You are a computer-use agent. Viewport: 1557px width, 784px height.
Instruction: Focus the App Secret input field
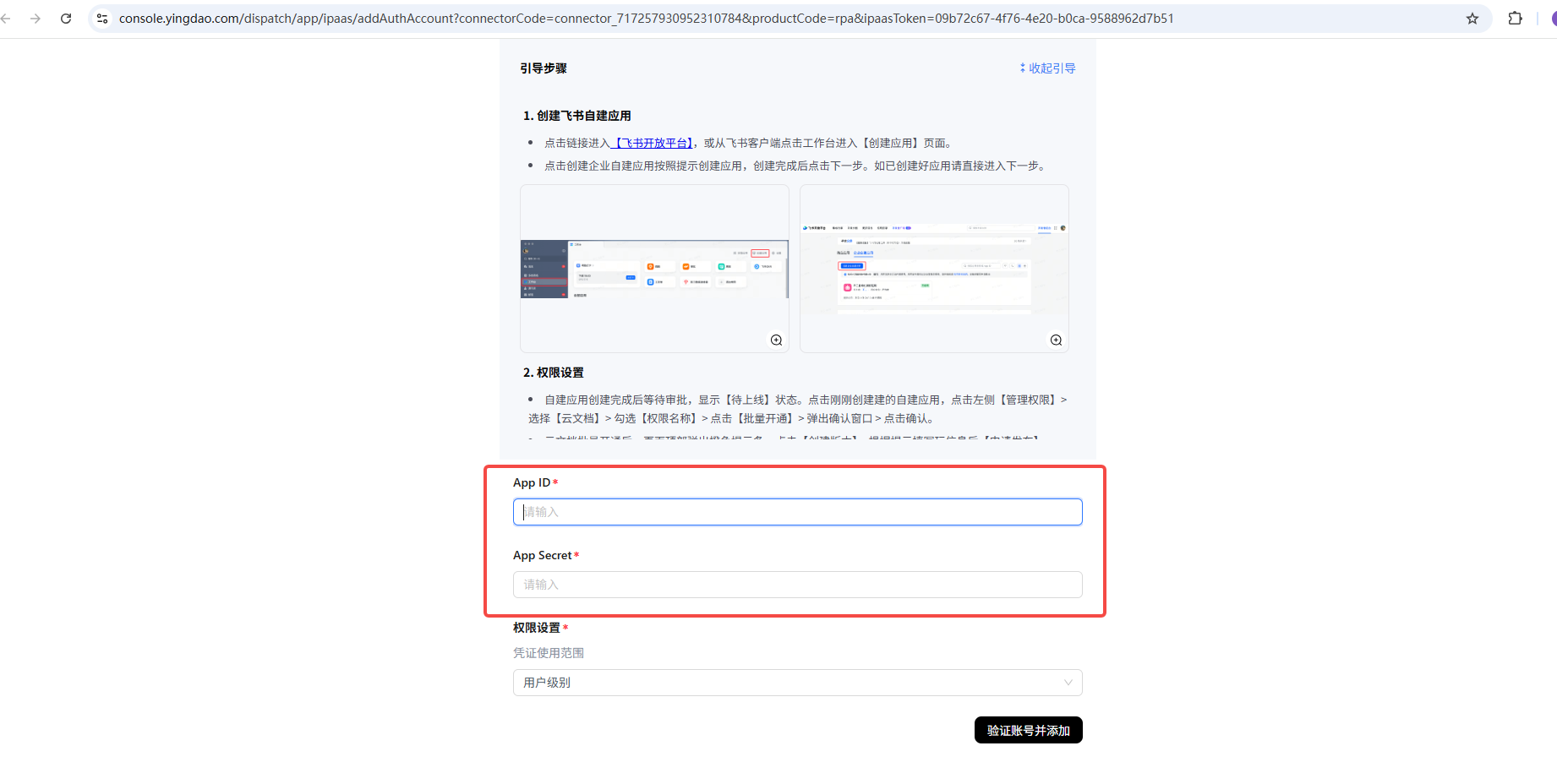click(x=797, y=585)
